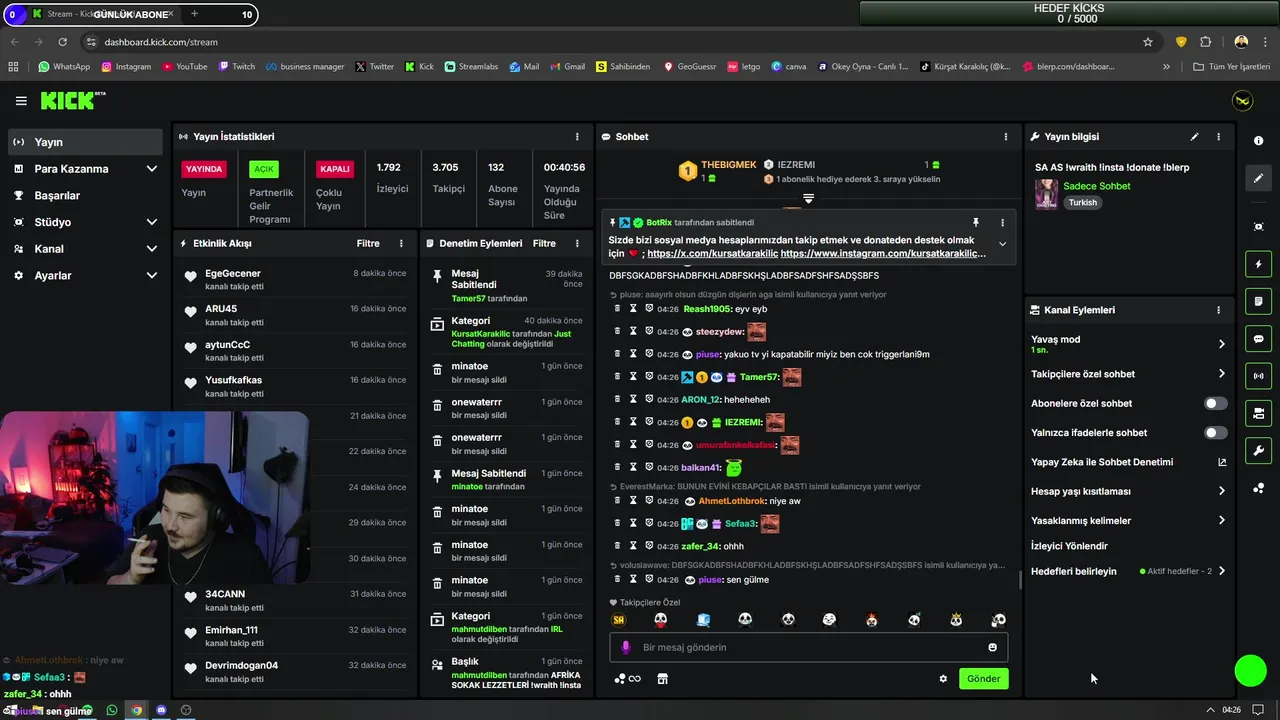The width and height of the screenshot is (1280, 720).
Task: Ban zafer_34 using the ban icon
Action: 648,546
